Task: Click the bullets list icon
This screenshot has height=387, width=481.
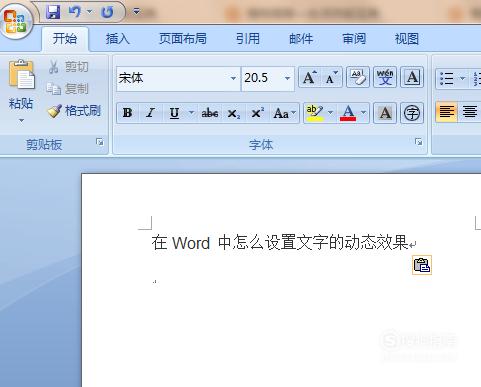Action: click(447, 79)
